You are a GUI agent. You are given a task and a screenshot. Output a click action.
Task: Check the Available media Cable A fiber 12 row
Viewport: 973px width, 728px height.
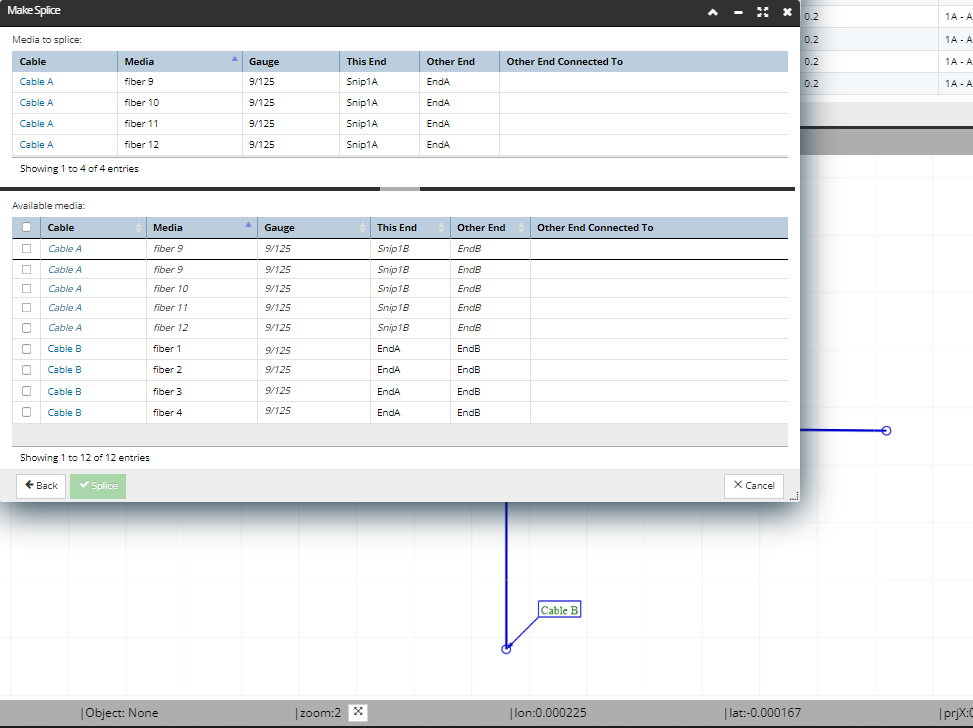(x=26, y=328)
